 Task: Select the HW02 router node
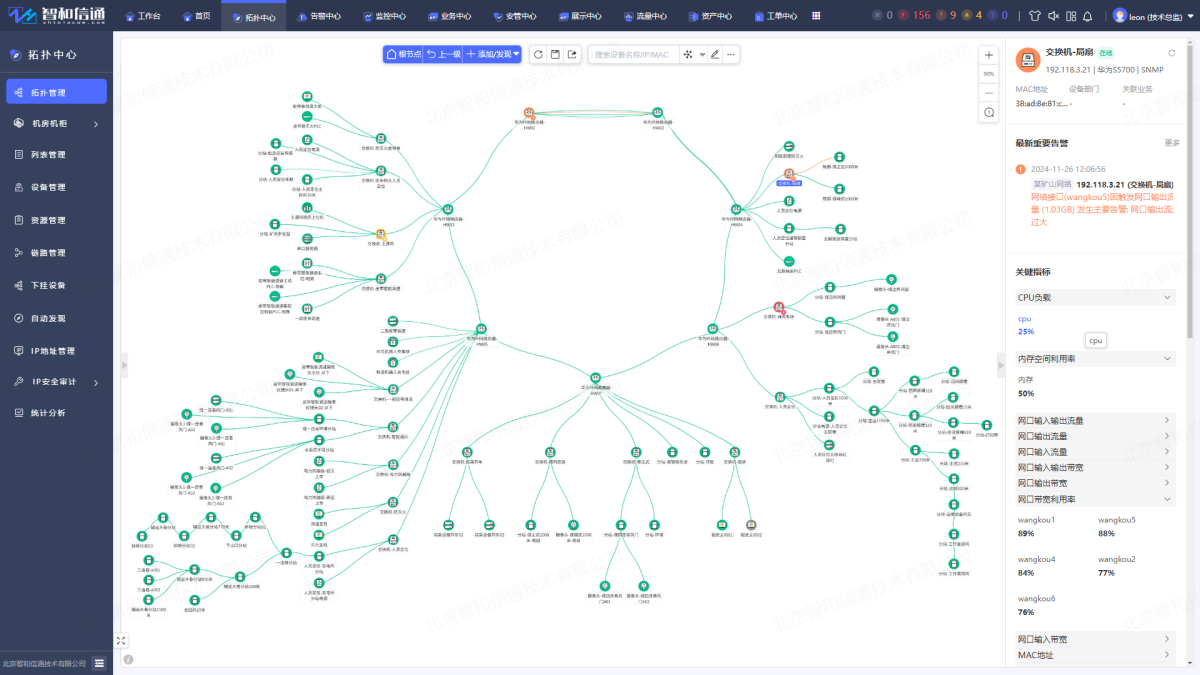(x=658, y=113)
